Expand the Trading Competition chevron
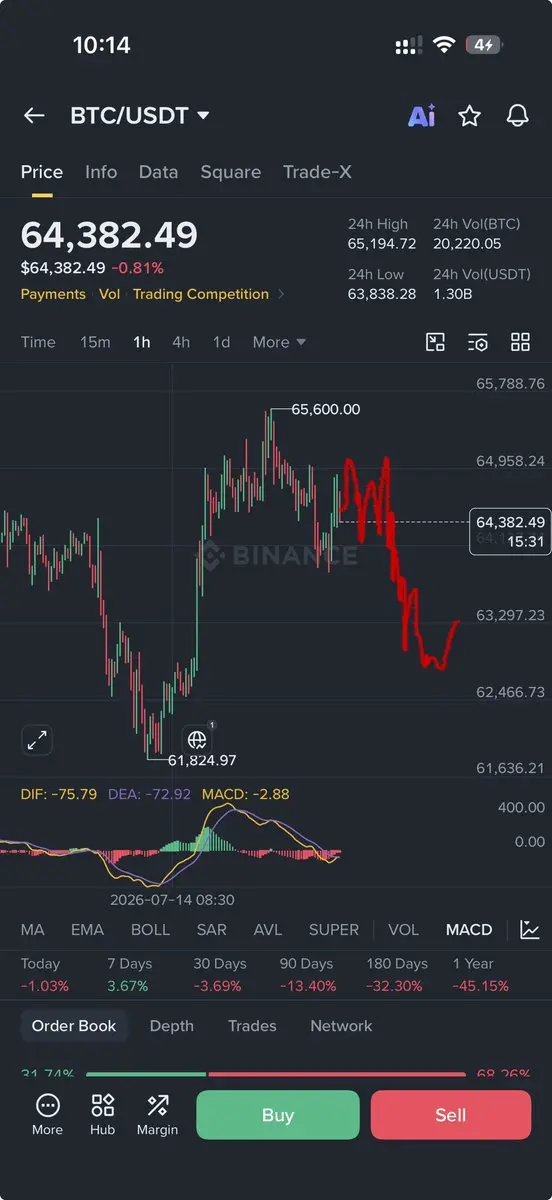The height and width of the screenshot is (1200, 552). (x=281, y=294)
